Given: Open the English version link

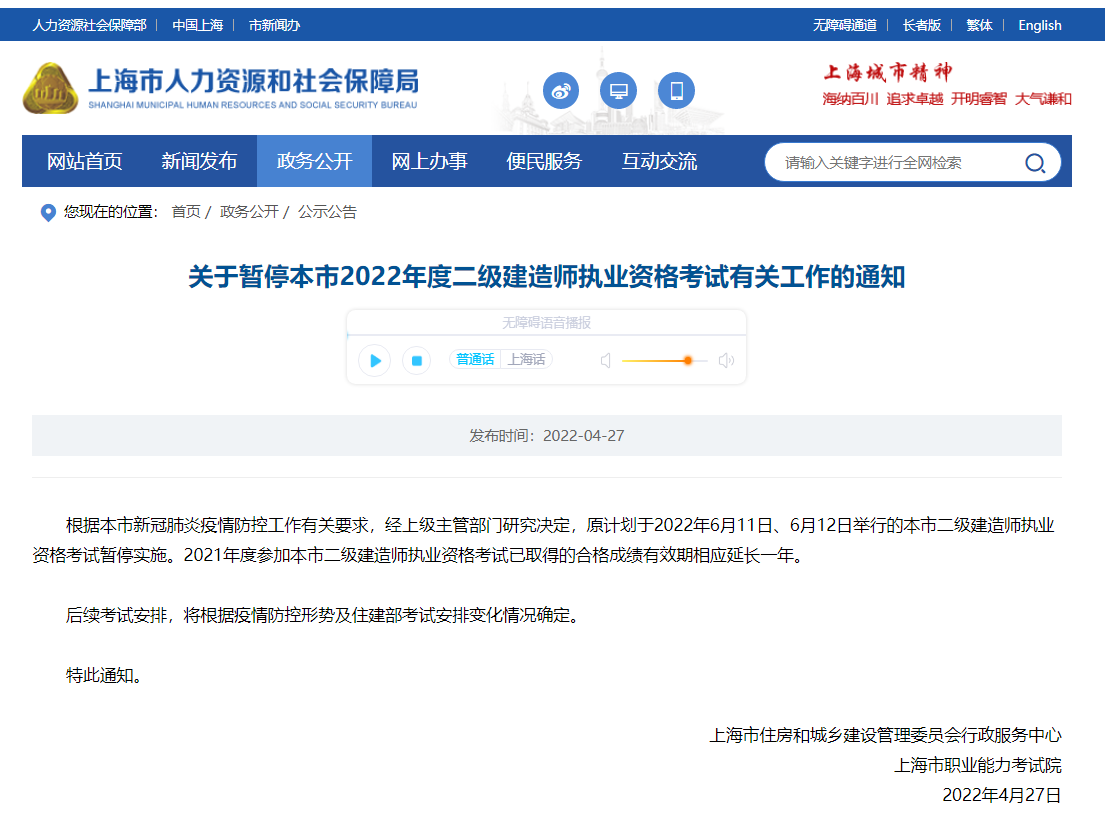Looking at the screenshot, I should [1039, 25].
